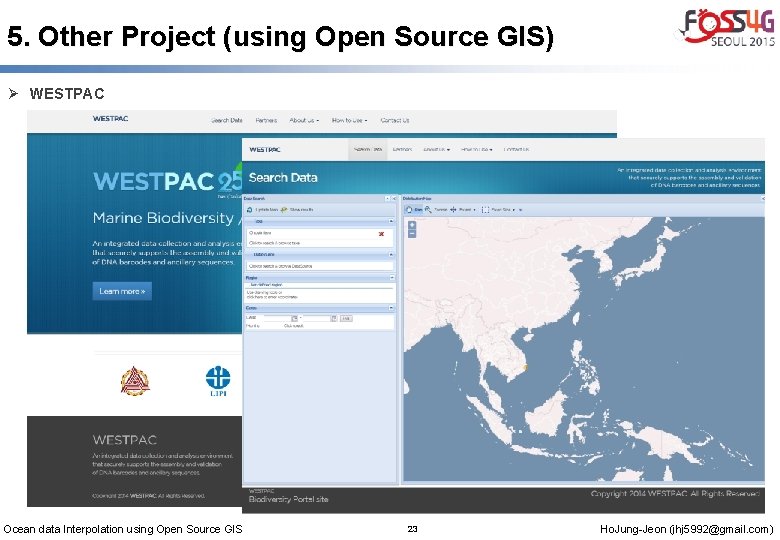Image resolution: width=780 pixels, height=540 pixels.
Task: Open the second date calendar picker icon
Action: 334,318
